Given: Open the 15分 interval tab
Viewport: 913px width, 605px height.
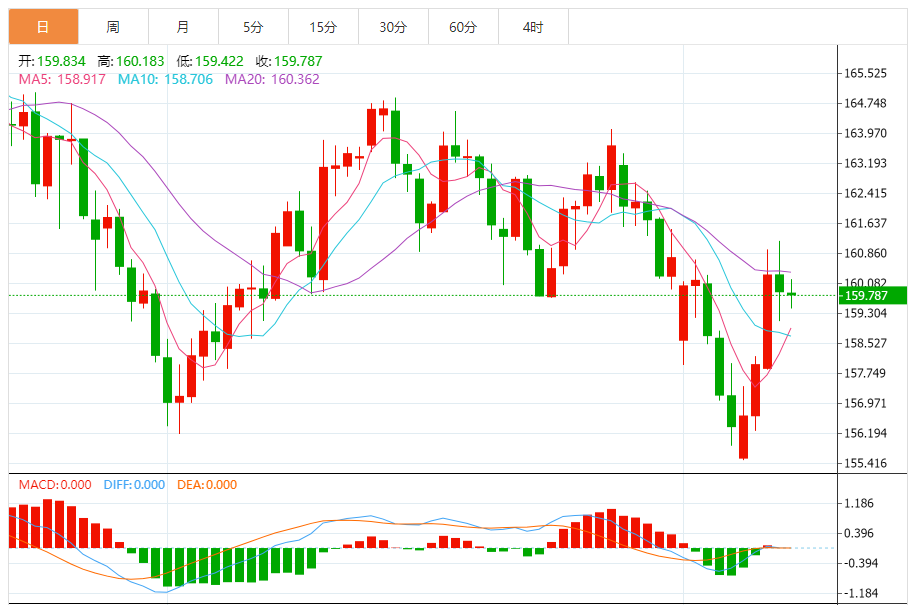Looking at the screenshot, I should click(323, 27).
